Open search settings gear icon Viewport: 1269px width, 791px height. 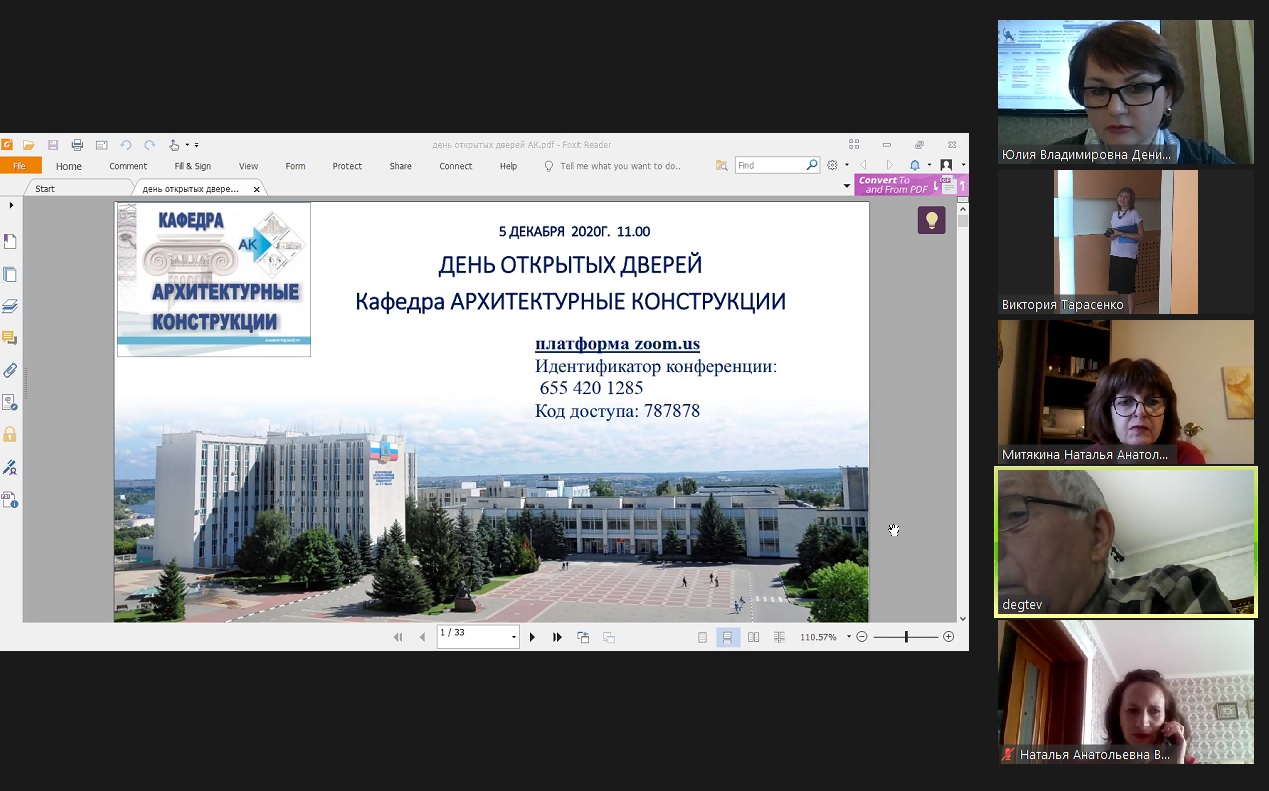tap(832, 165)
